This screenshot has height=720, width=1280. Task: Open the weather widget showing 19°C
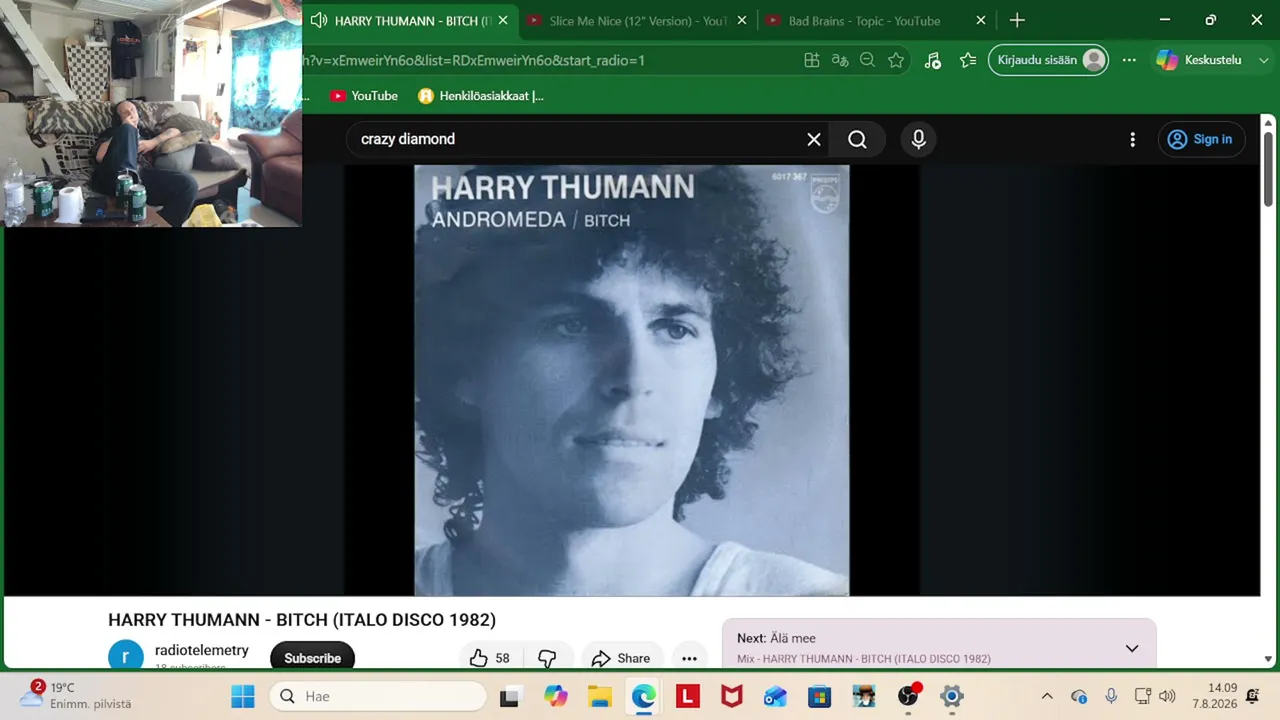[75, 696]
